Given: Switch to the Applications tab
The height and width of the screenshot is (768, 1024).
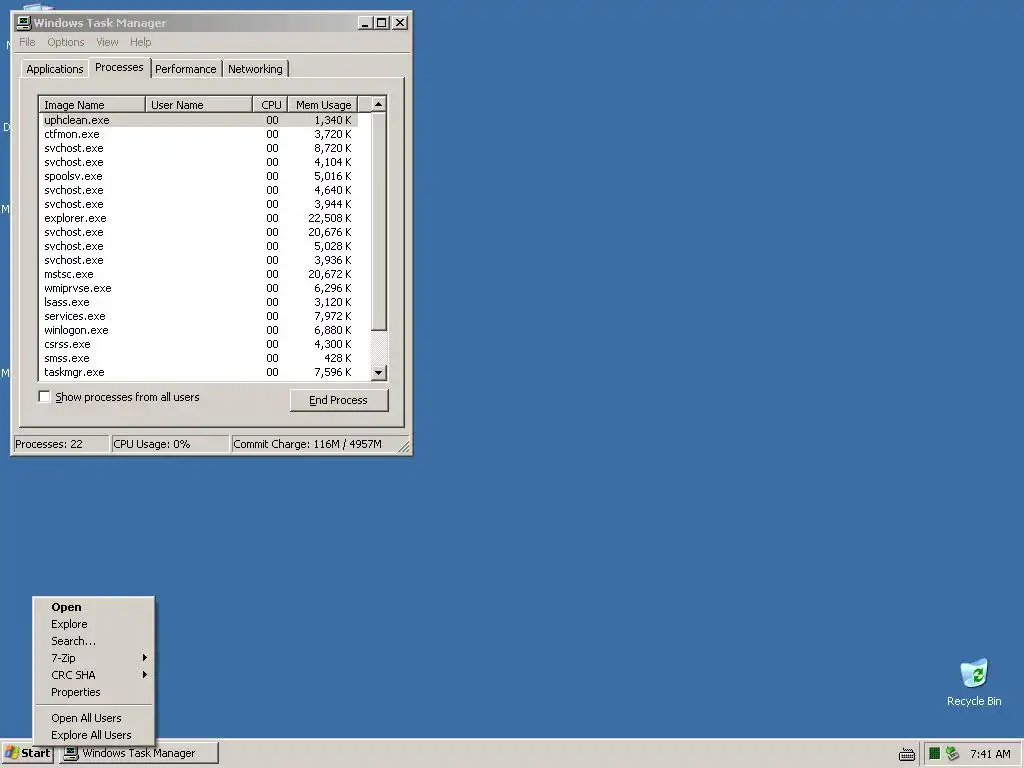Looking at the screenshot, I should click(55, 69).
